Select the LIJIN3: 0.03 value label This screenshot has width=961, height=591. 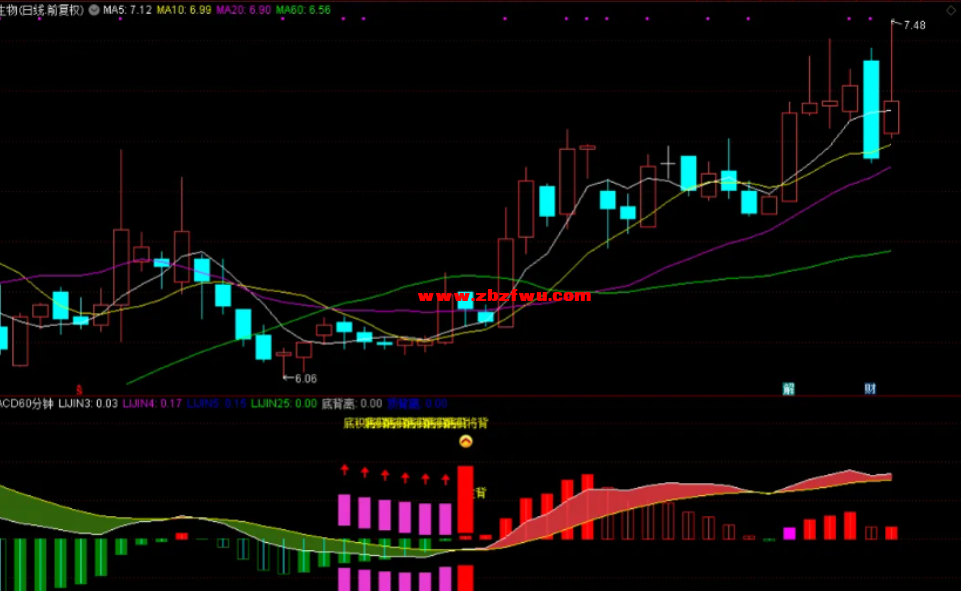[x=88, y=404]
